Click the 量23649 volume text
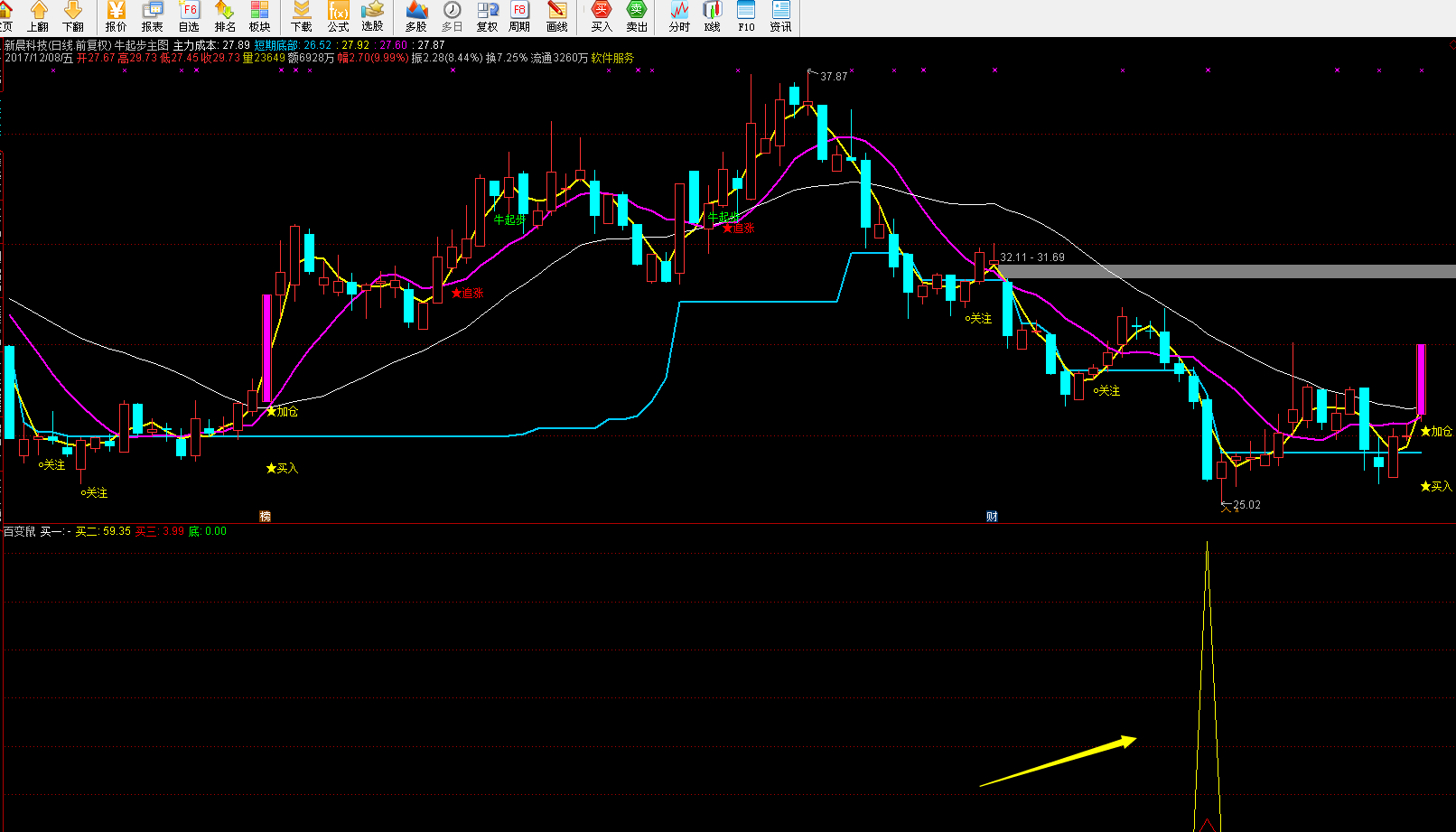The width and height of the screenshot is (1456, 832). point(264,58)
